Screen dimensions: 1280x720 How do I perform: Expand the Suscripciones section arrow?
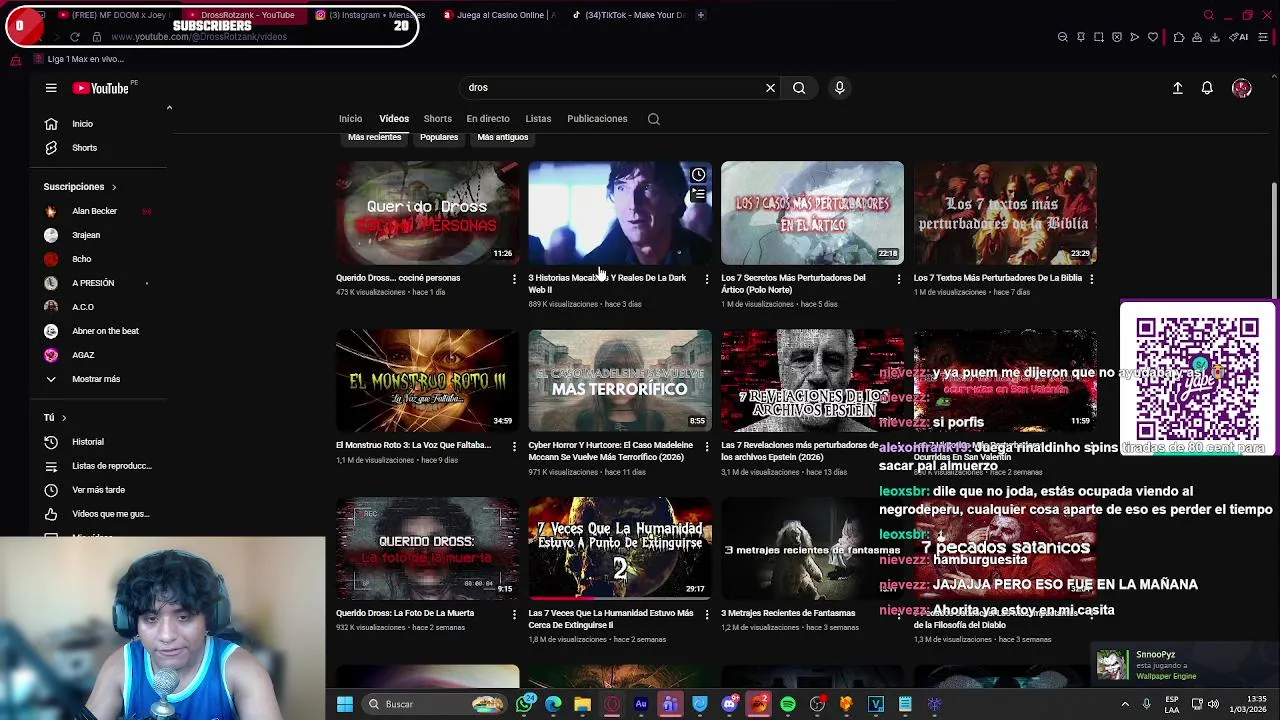coord(114,187)
